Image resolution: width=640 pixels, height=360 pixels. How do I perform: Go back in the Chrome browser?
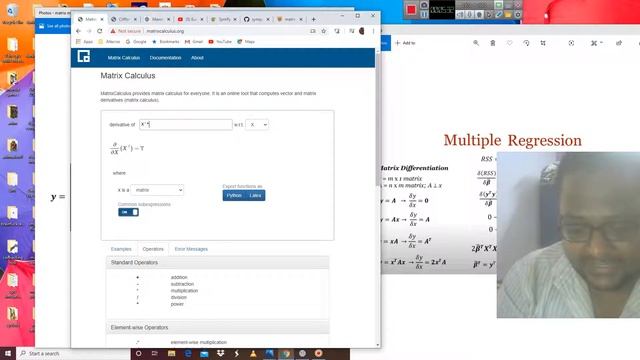click(x=78, y=31)
